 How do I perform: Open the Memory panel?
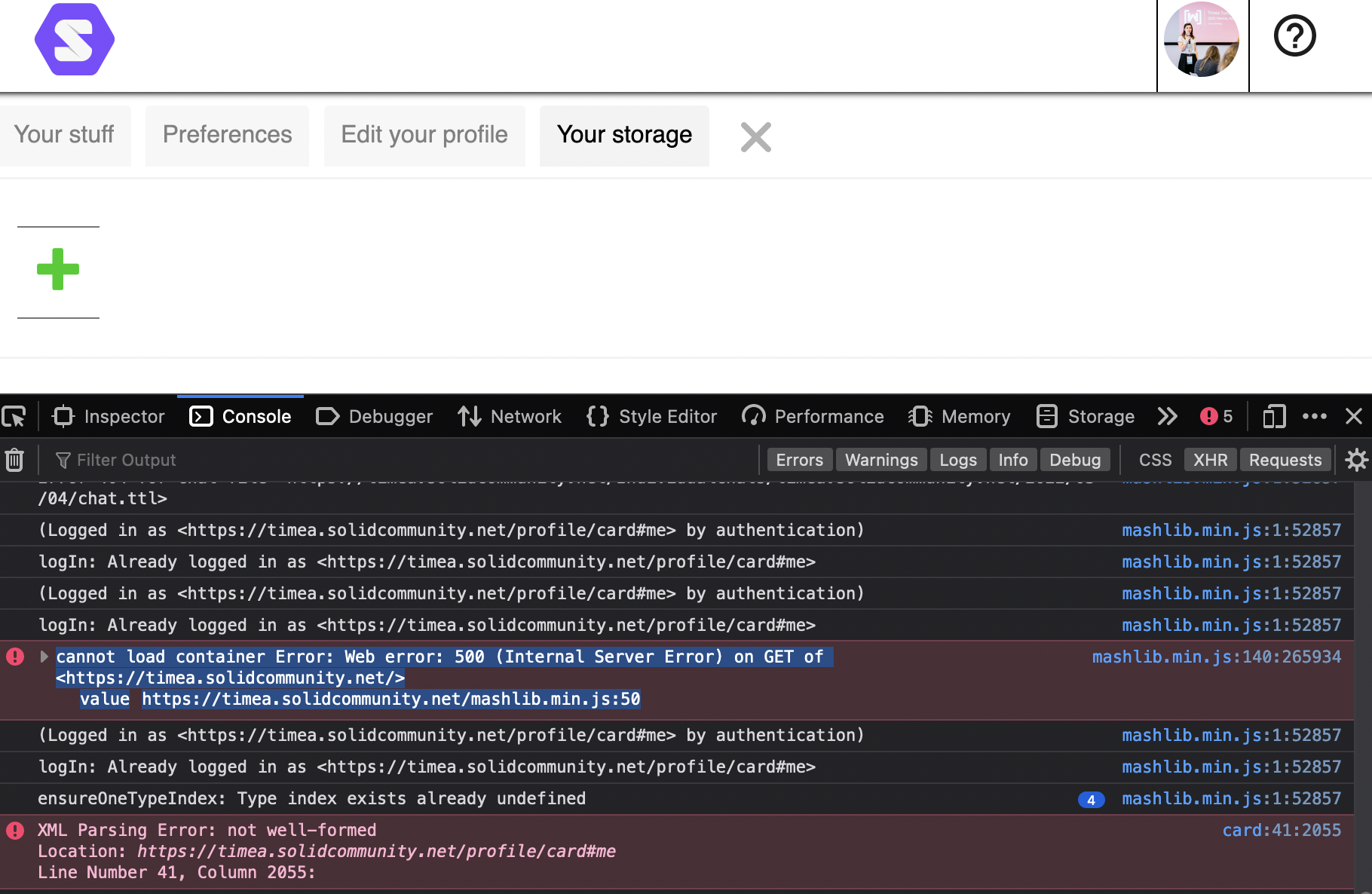click(960, 416)
